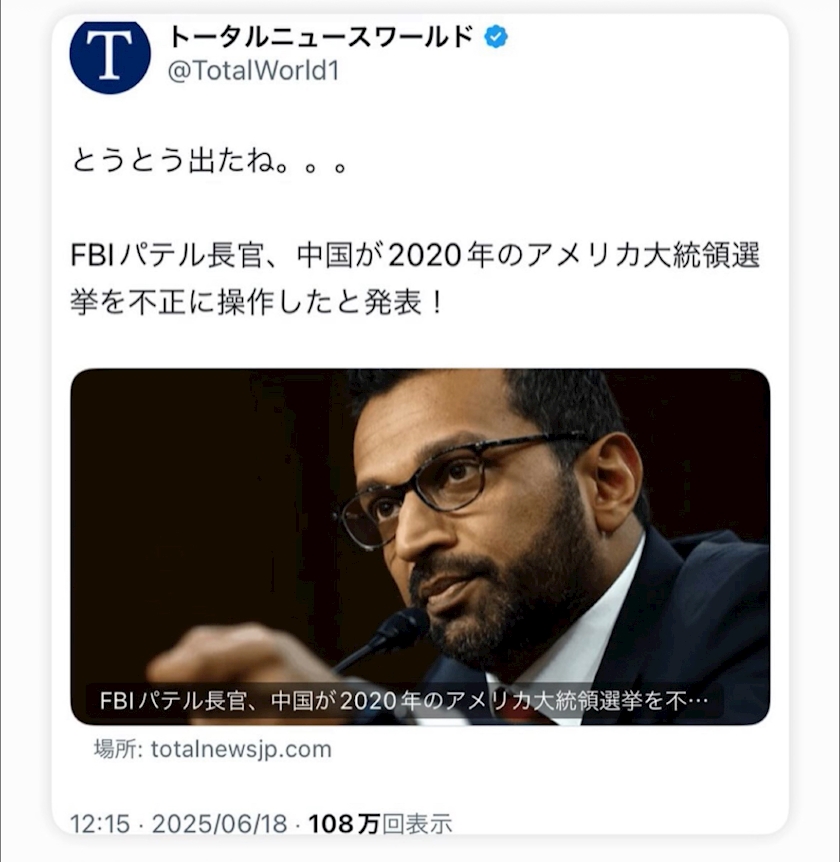Click the 場所: label under the card
840x862 pixels.
[x=118, y=749]
